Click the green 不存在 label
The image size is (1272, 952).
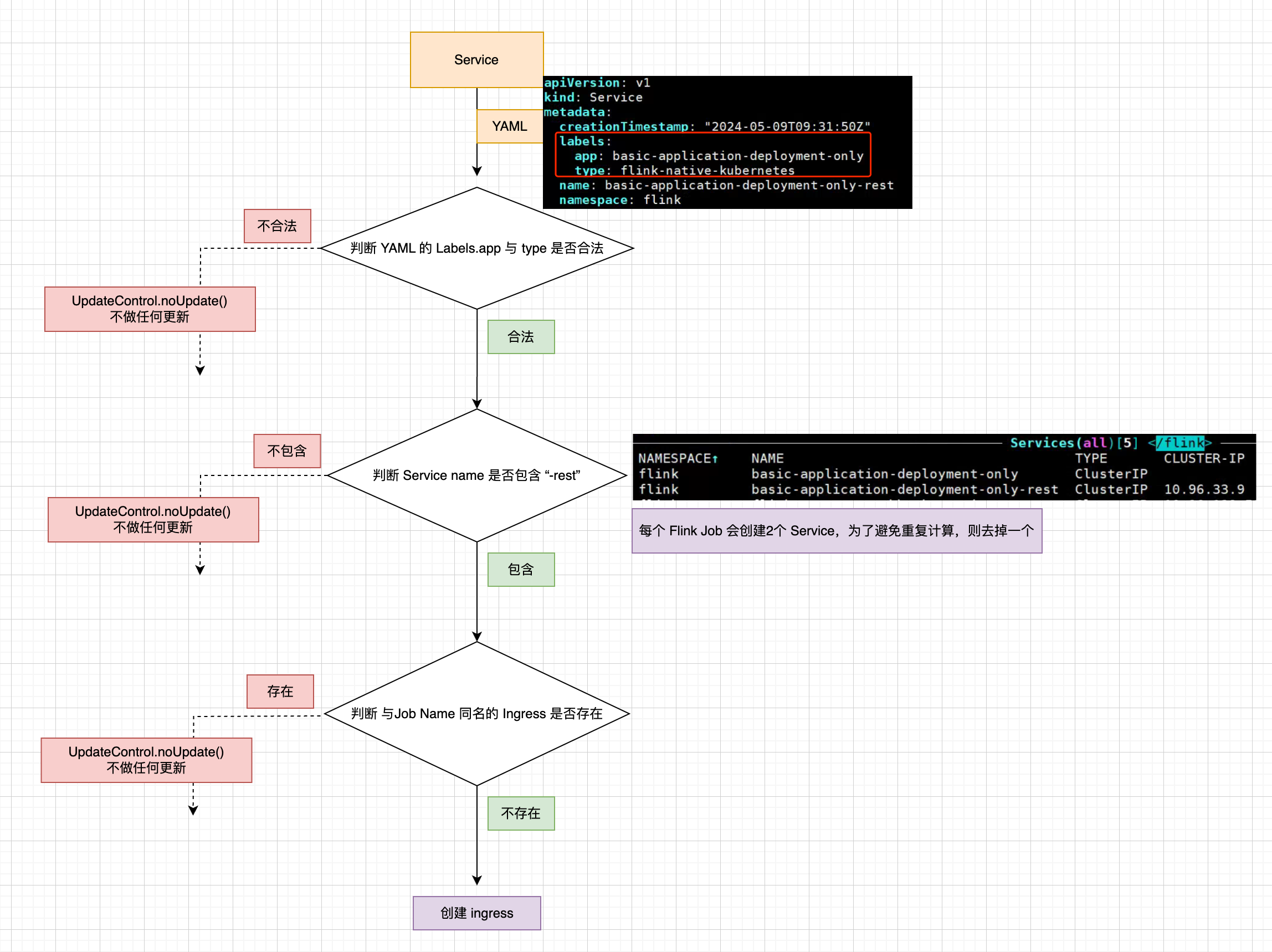521,813
